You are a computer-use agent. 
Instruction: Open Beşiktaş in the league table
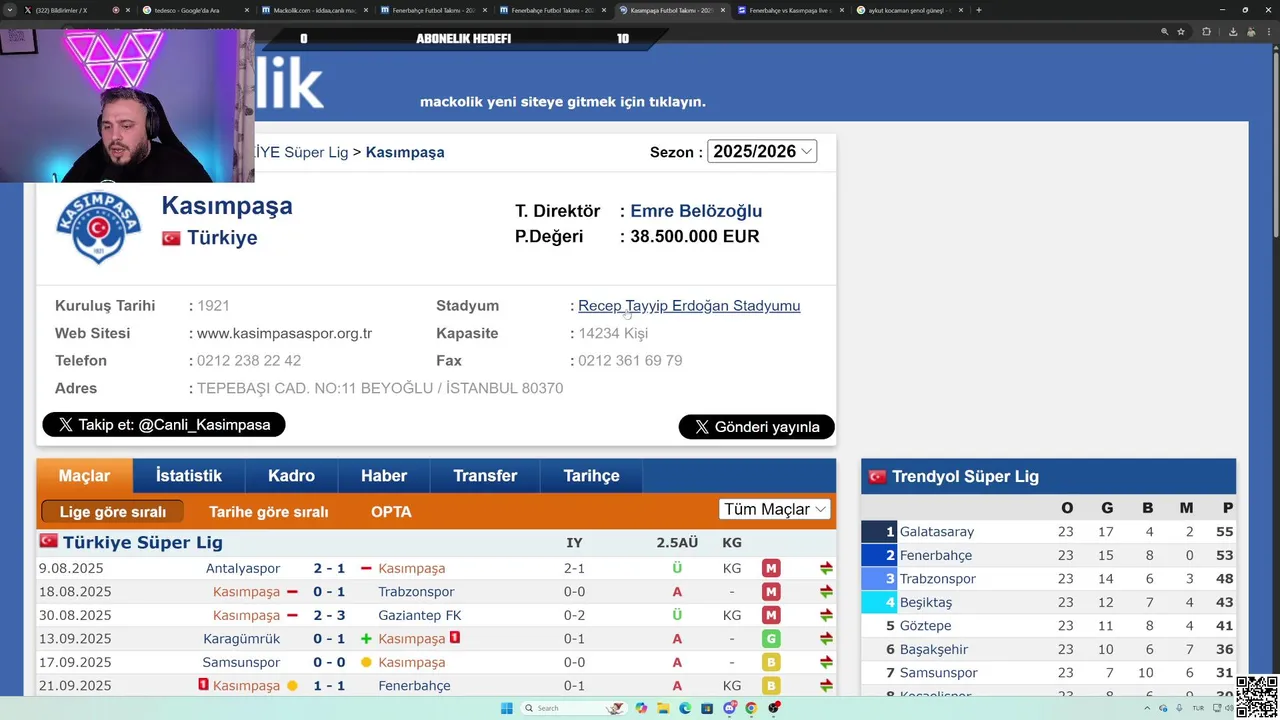tap(926, 603)
